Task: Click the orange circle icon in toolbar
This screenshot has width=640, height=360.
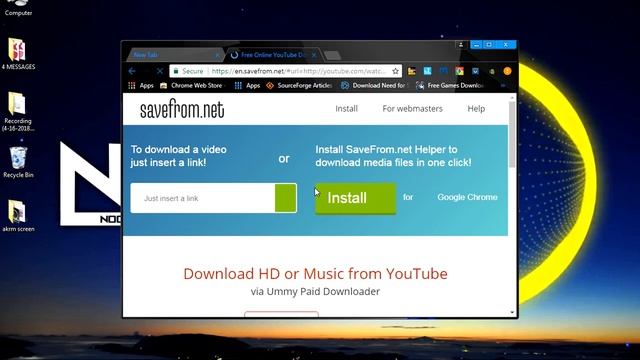Action: (x=507, y=71)
